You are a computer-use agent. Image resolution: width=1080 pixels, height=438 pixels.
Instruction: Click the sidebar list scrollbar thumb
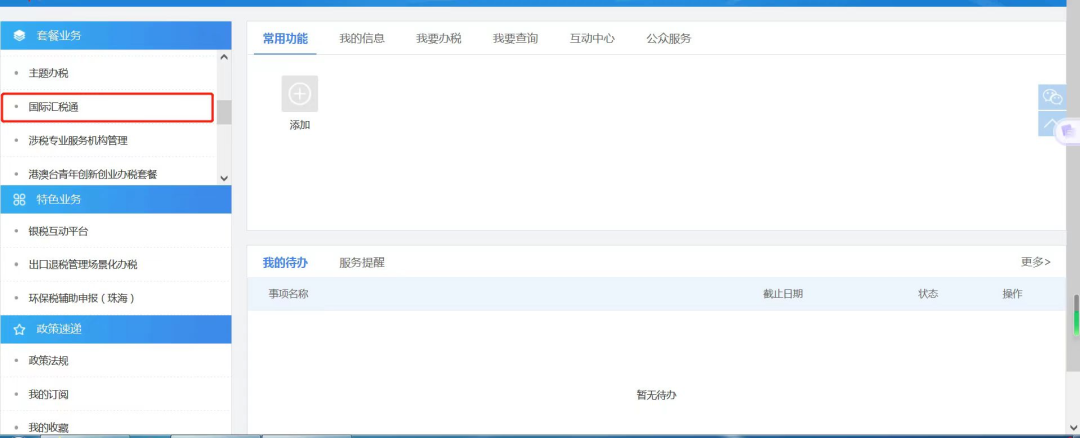point(224,112)
